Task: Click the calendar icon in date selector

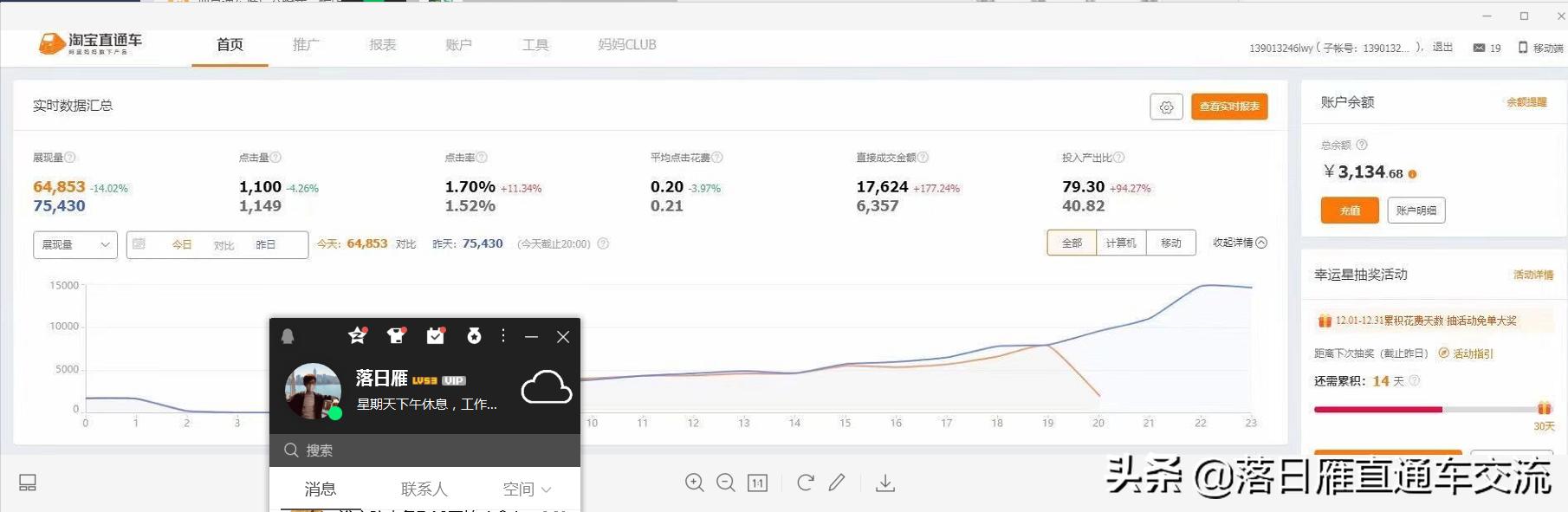Action: (x=139, y=244)
